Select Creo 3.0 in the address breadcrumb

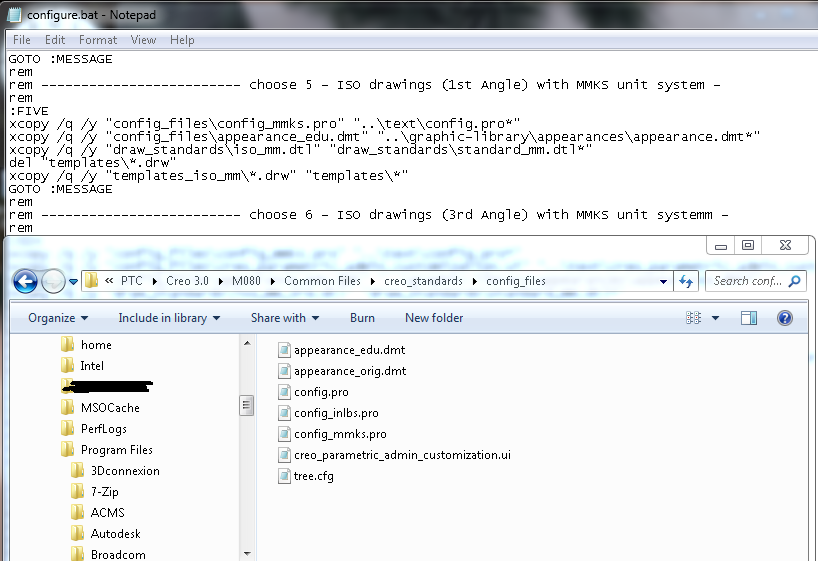[x=187, y=281]
